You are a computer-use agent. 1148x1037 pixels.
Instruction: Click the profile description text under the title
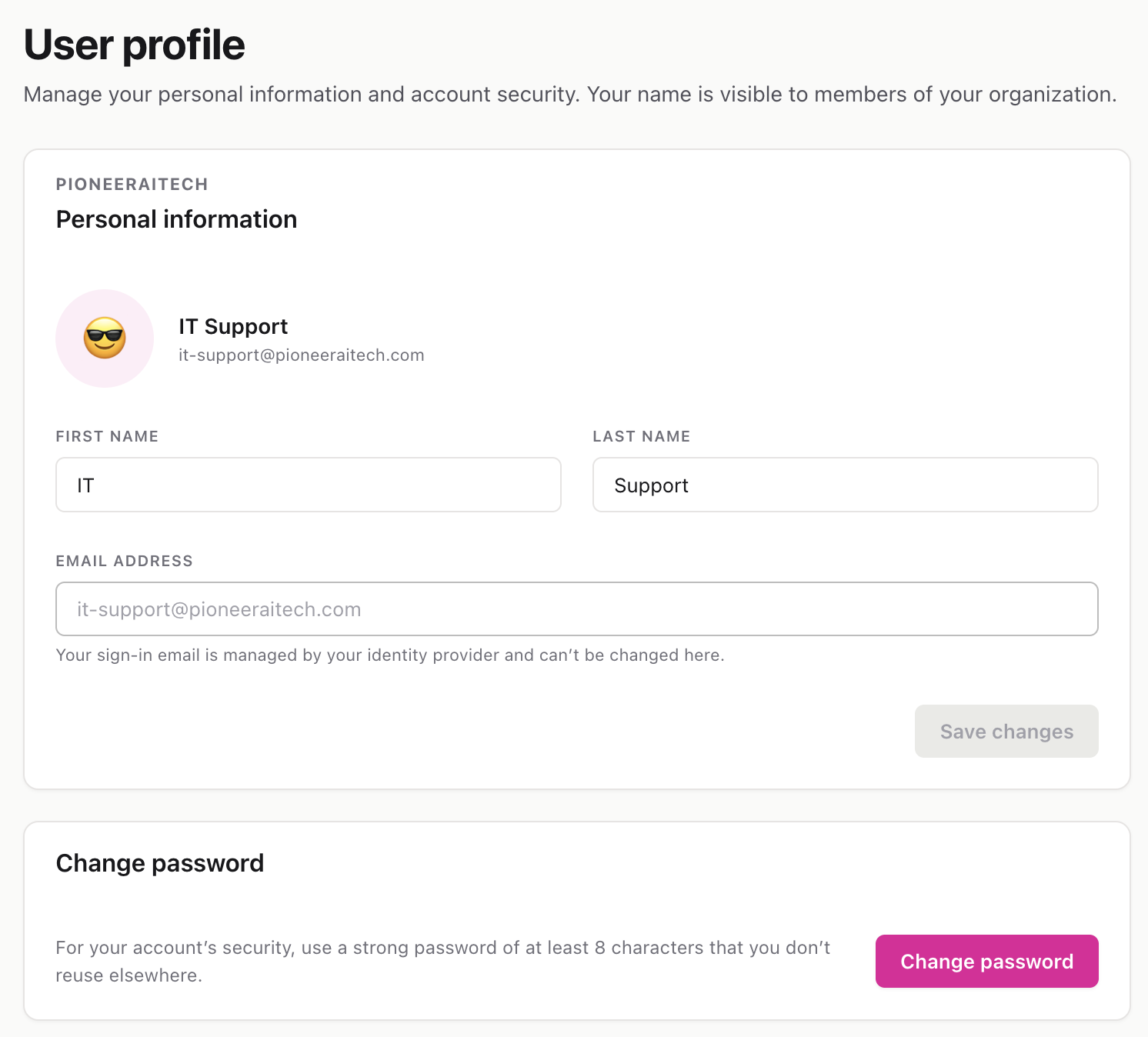coord(570,95)
